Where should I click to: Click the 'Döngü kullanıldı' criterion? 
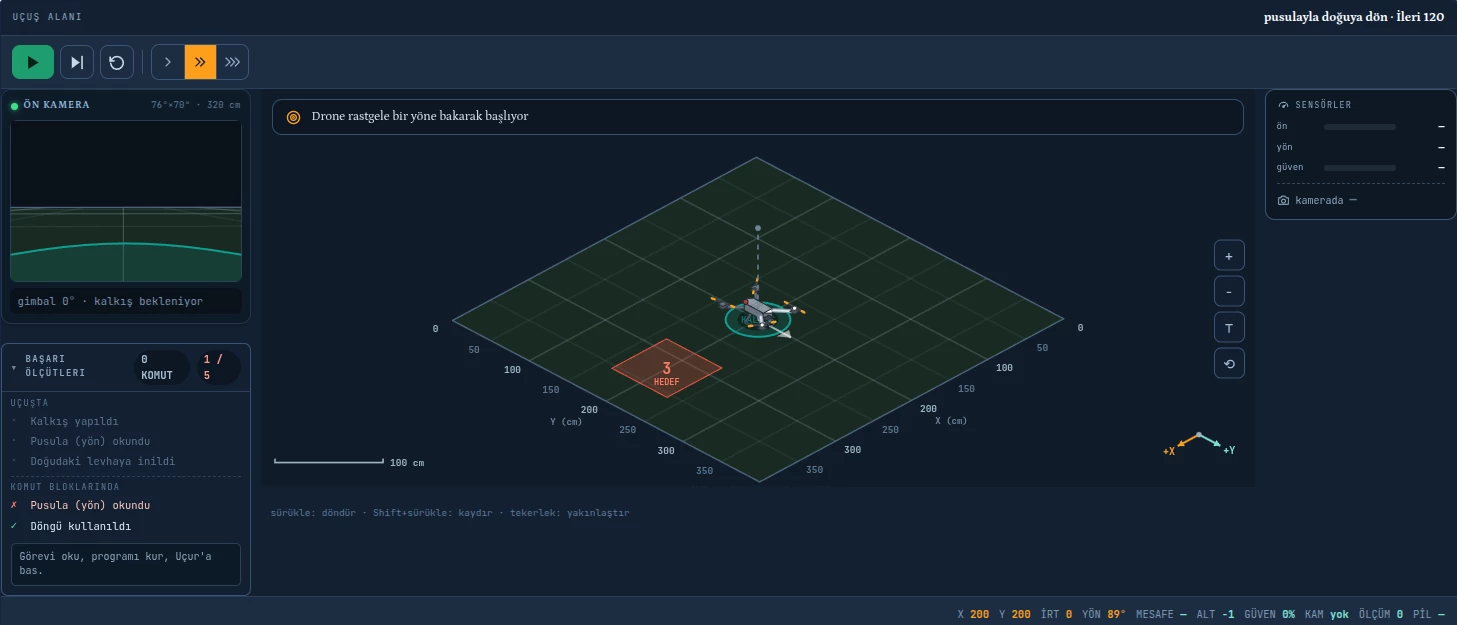(80, 526)
